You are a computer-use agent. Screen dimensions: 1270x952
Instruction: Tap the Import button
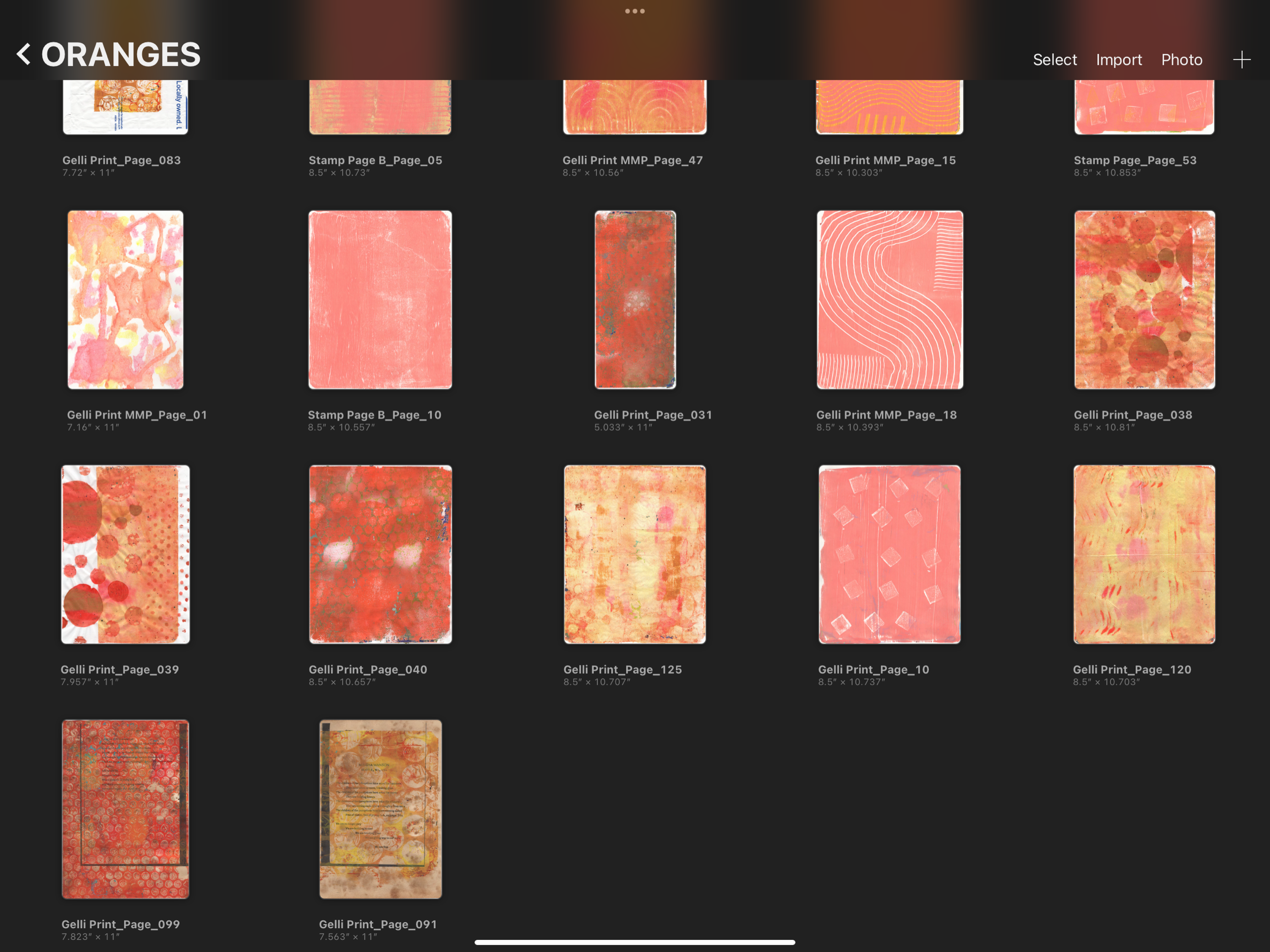[x=1119, y=60]
